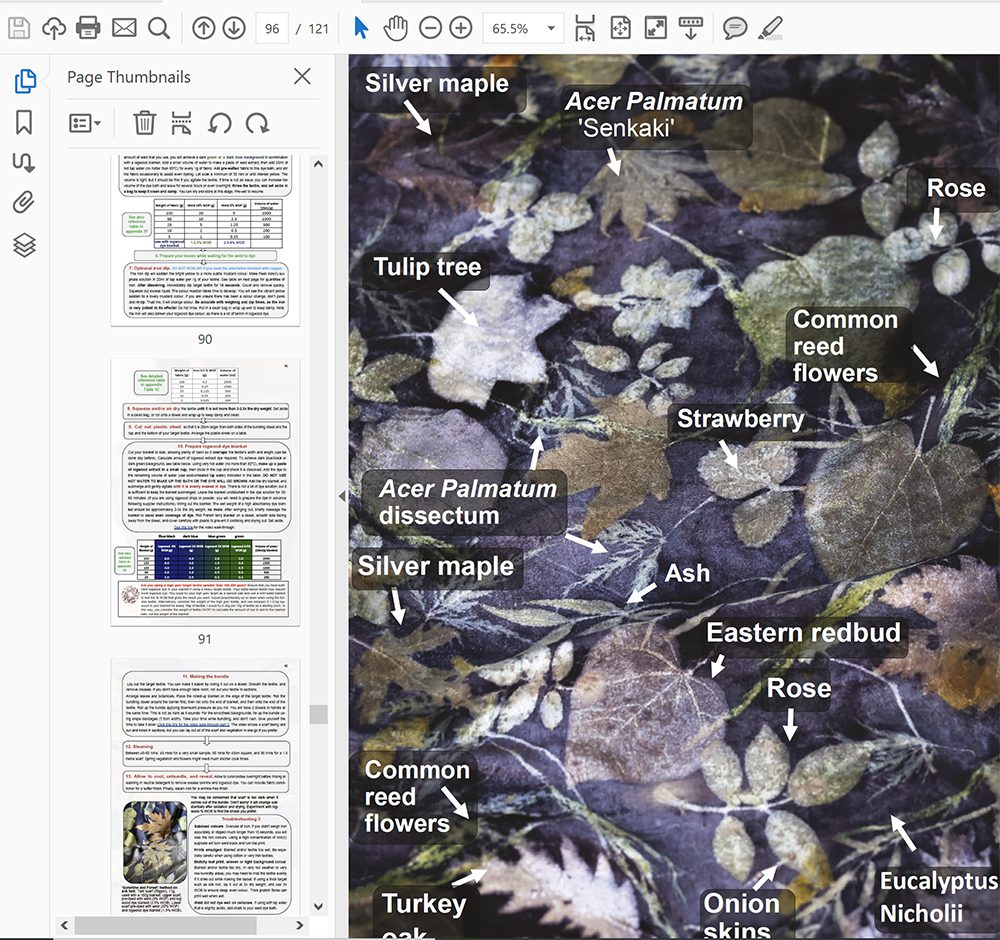Send file by email icon
This screenshot has width=1000, height=940.
tap(124, 28)
